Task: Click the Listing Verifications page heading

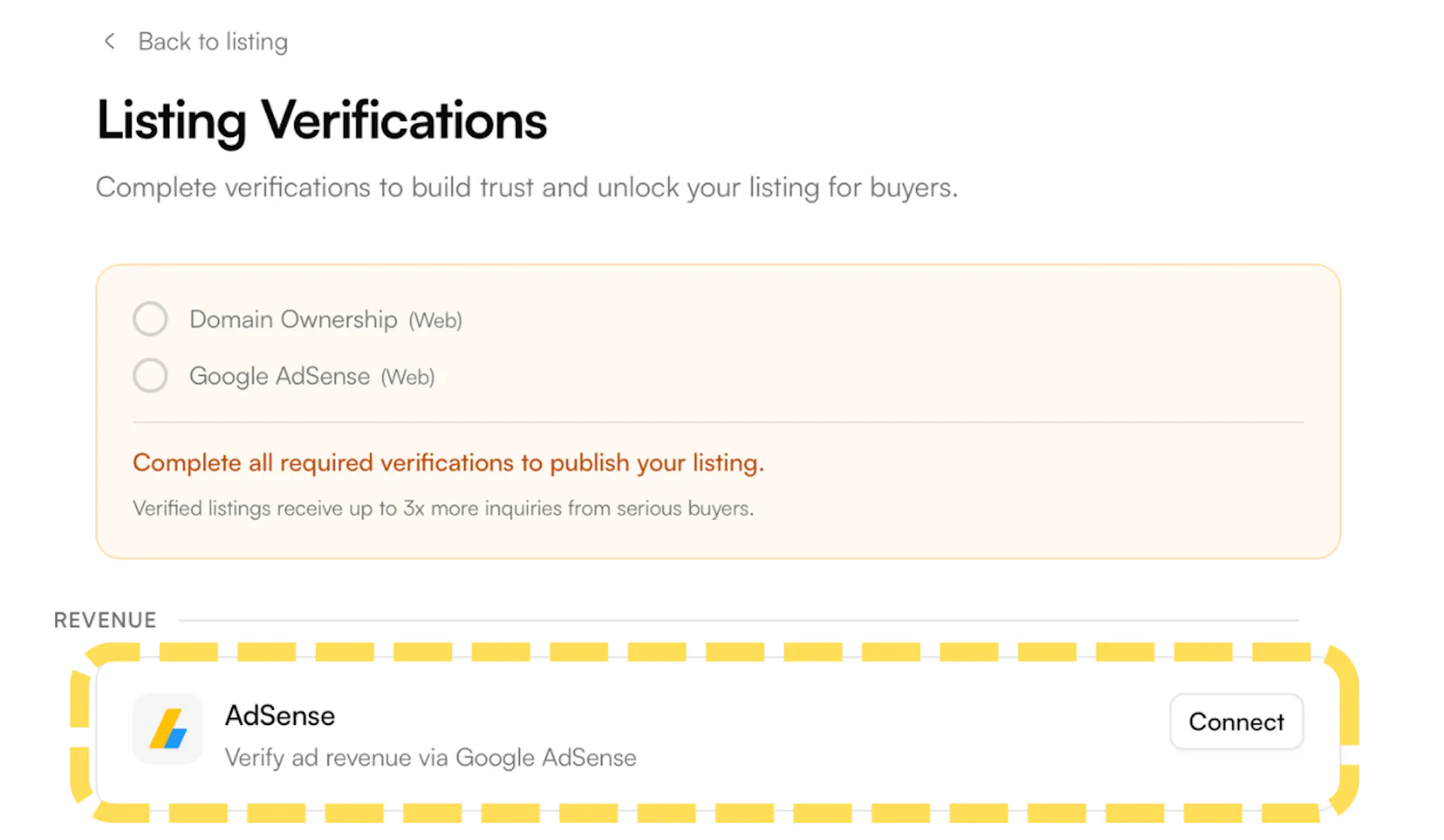Action: (x=322, y=120)
